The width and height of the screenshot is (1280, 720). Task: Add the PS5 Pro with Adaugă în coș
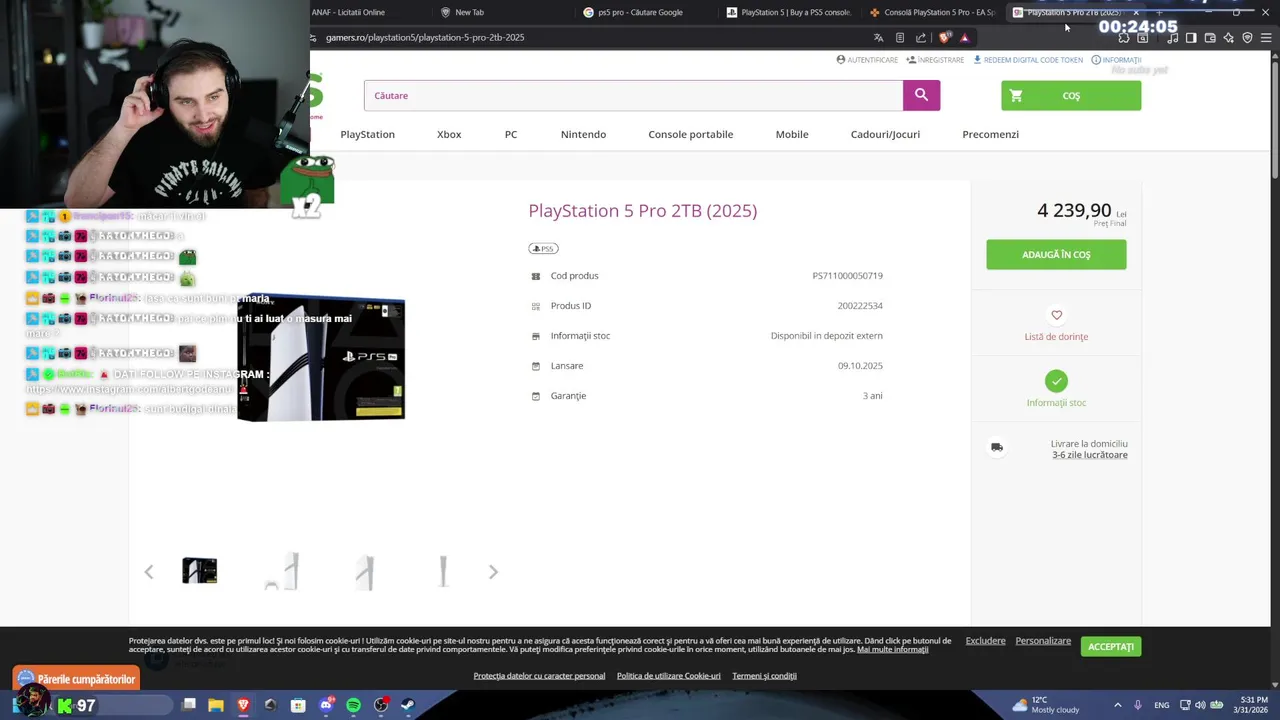pyautogui.click(x=1056, y=254)
